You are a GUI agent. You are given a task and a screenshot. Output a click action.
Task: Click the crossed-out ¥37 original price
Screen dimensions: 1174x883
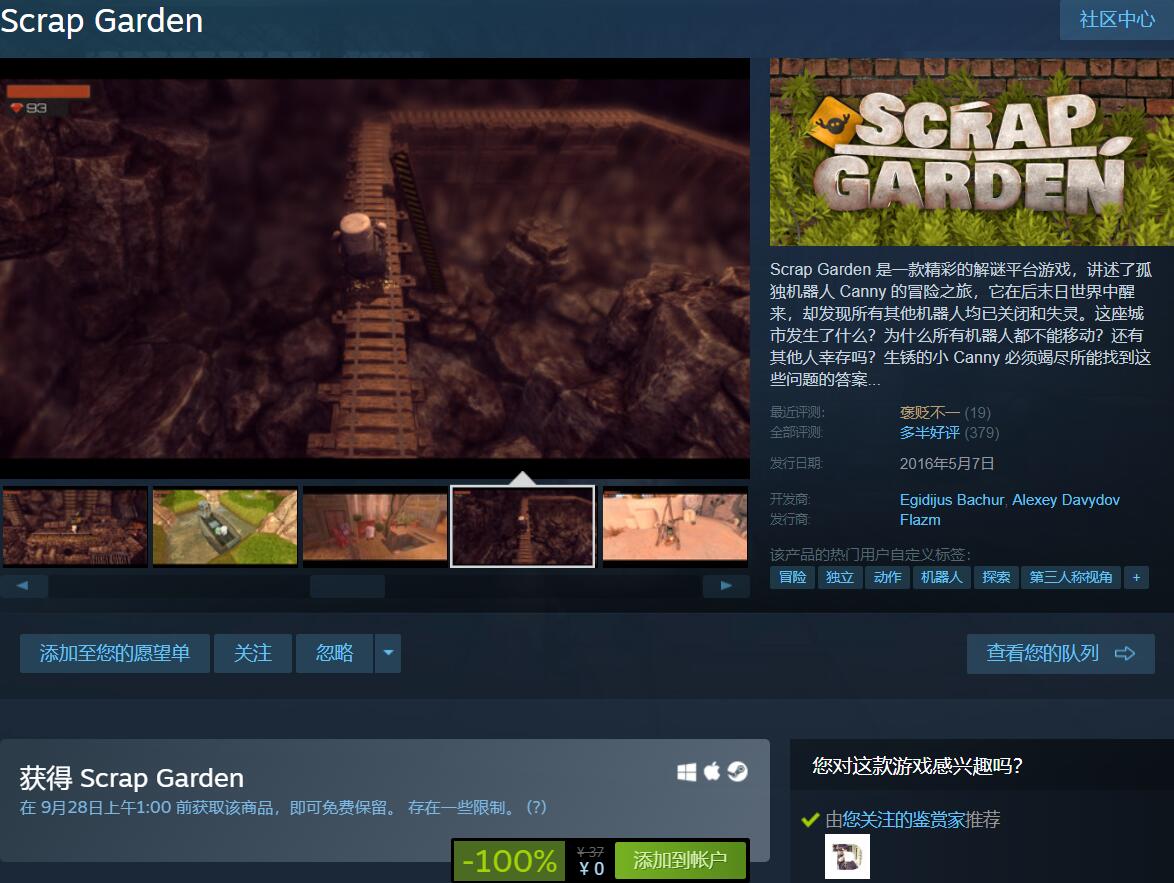pyautogui.click(x=590, y=852)
